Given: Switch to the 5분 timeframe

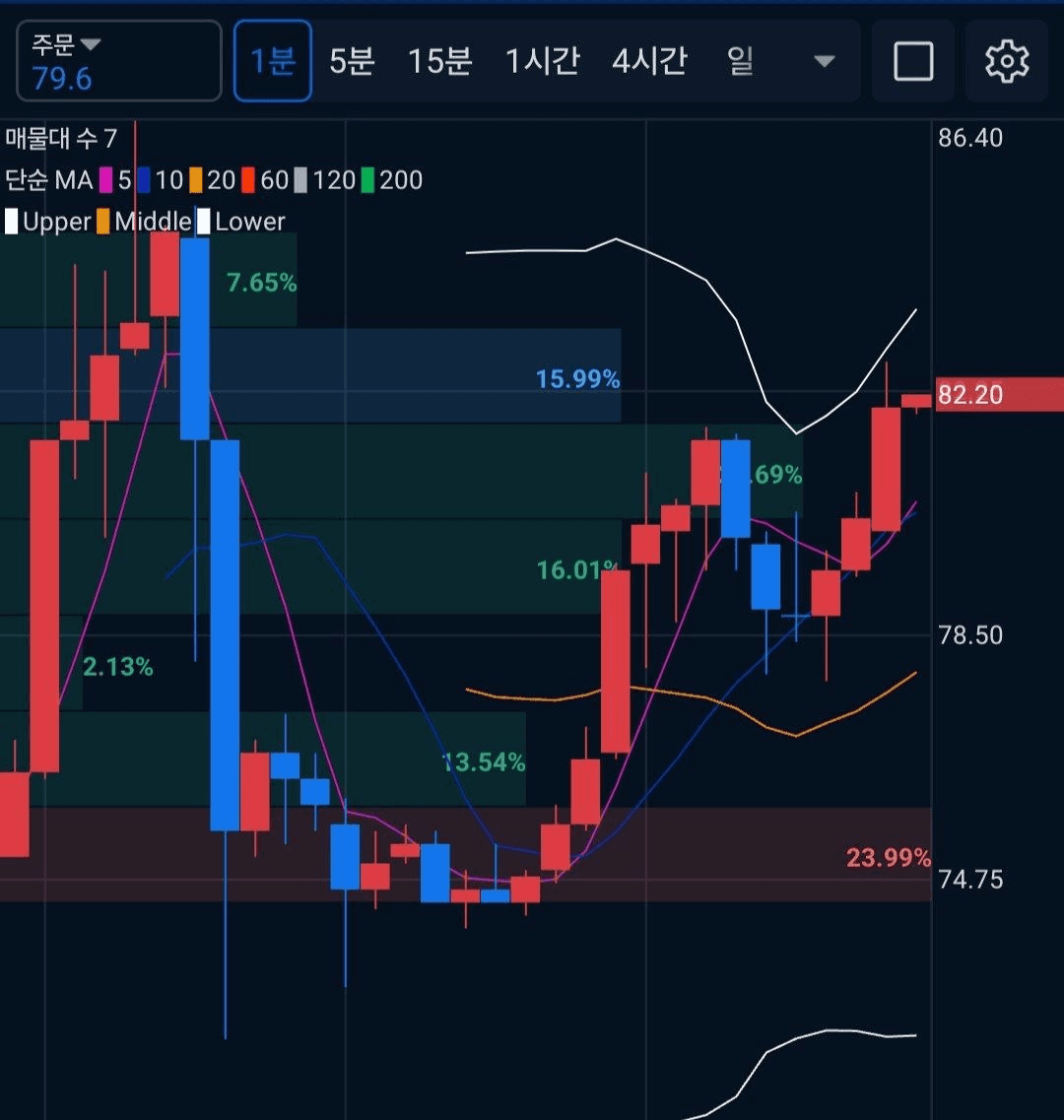Looking at the screenshot, I should tap(352, 61).
